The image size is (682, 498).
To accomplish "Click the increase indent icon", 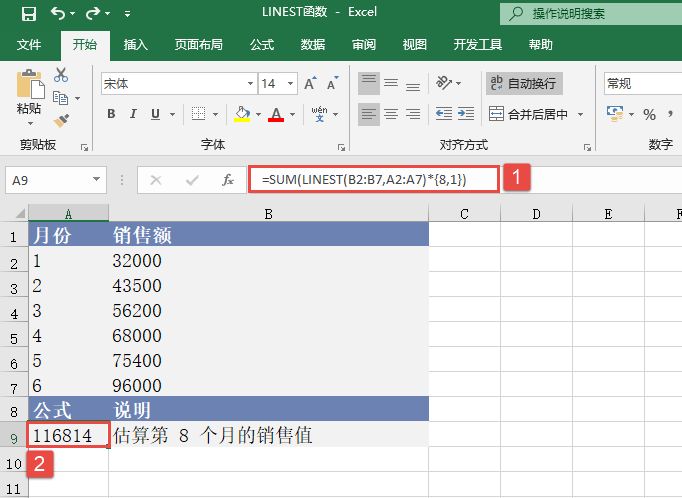I will [x=467, y=114].
